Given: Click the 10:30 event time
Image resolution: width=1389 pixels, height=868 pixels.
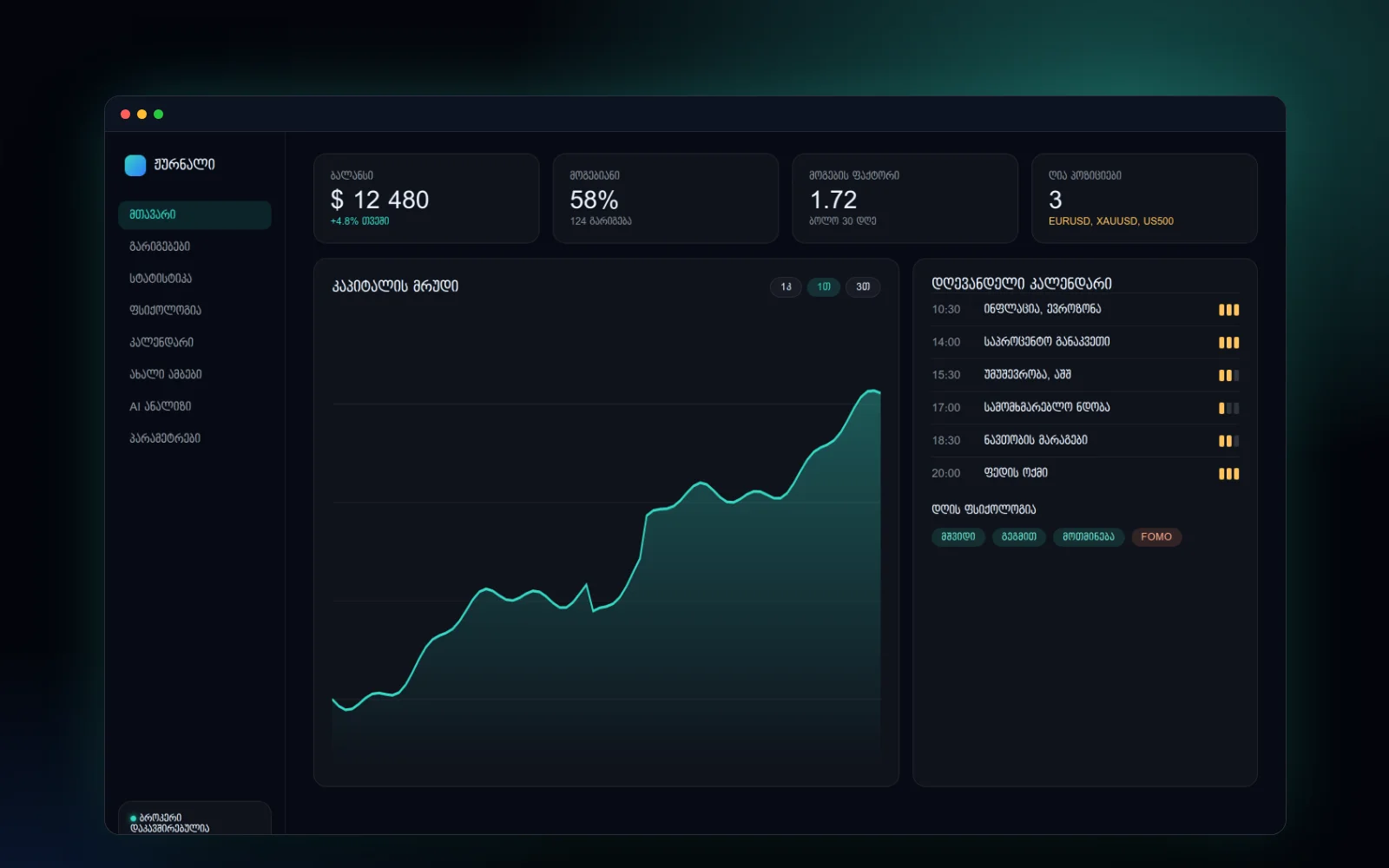Looking at the screenshot, I should click(x=946, y=310).
